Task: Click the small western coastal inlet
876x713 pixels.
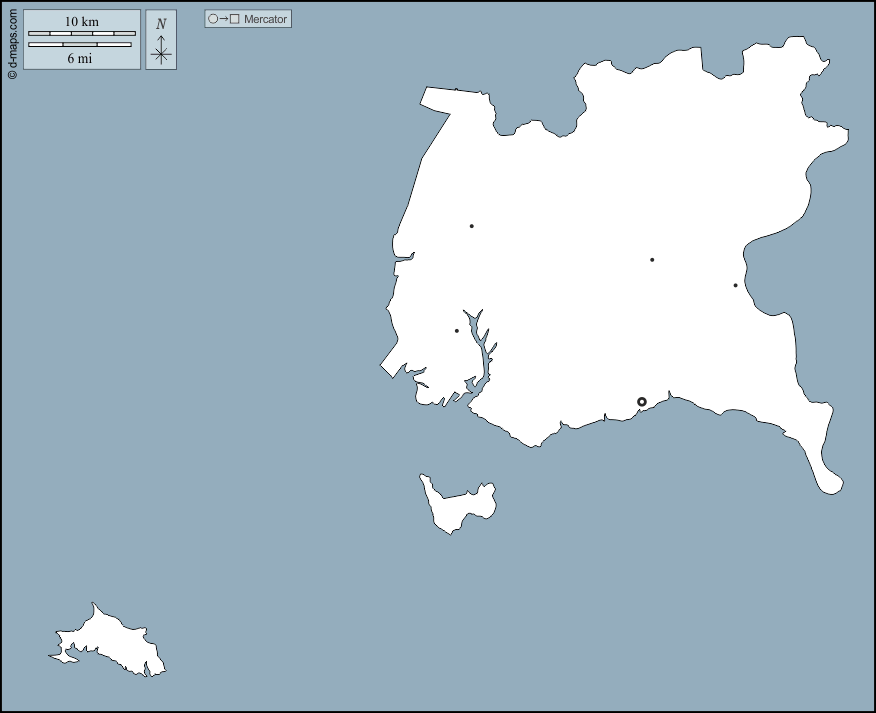Action: 404,258
